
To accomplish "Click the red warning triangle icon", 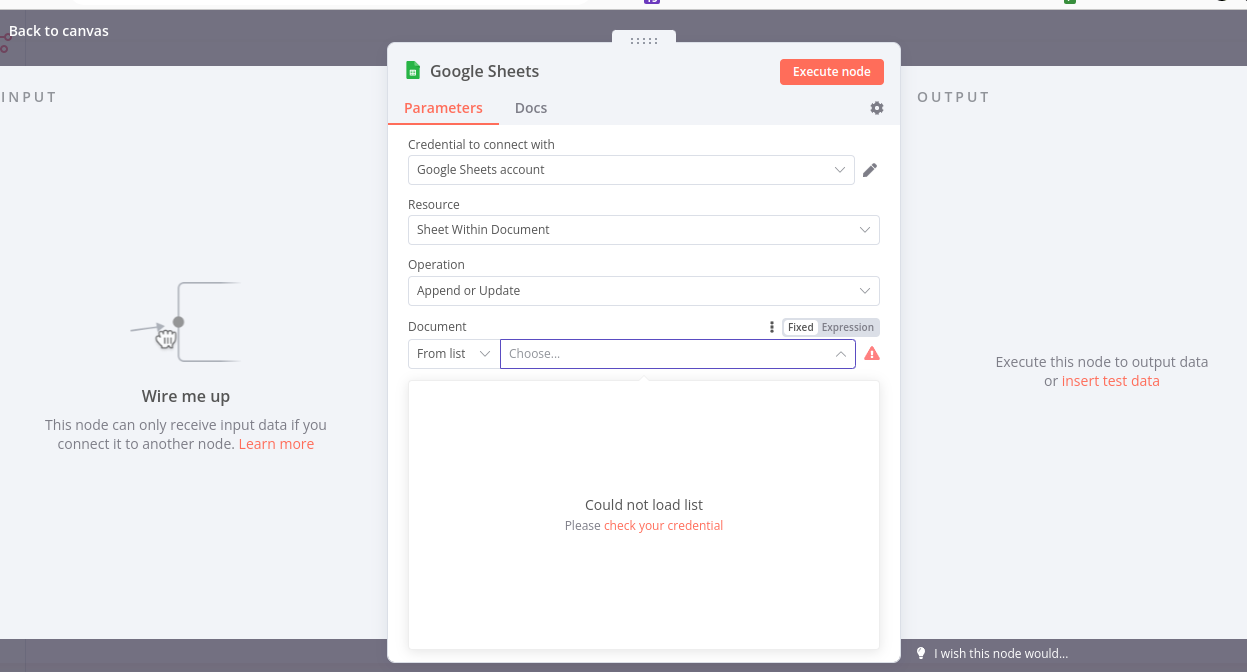I will click(872, 354).
